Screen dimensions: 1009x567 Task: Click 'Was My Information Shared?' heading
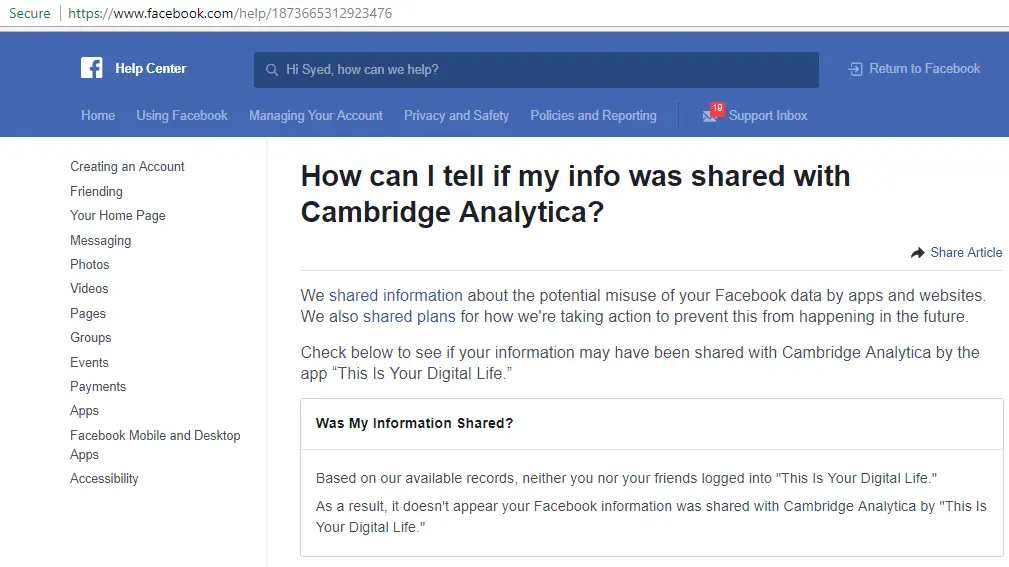point(414,423)
